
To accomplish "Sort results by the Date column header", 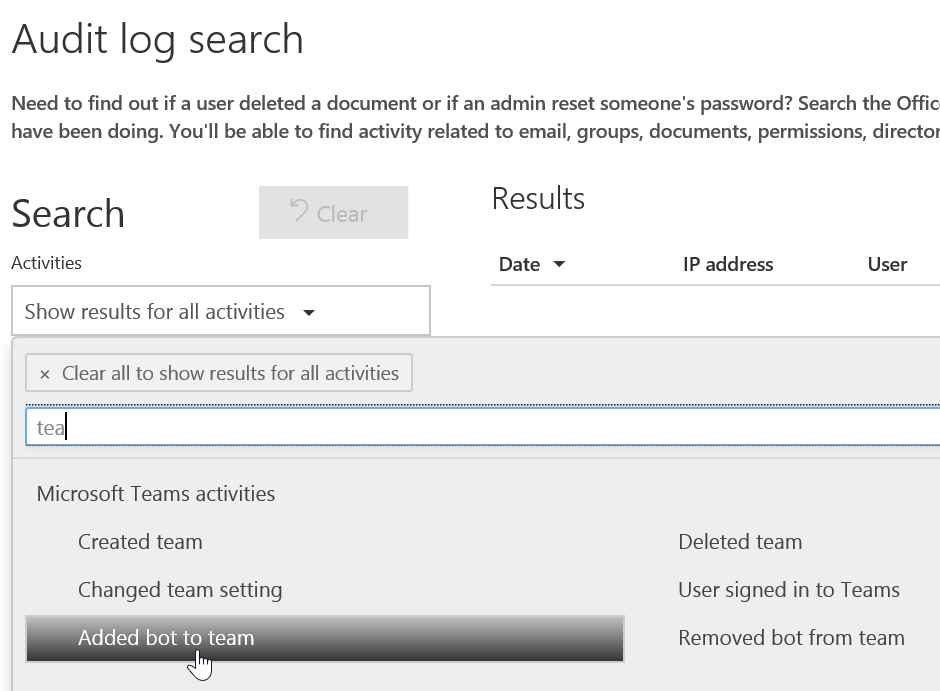I will tap(519, 265).
